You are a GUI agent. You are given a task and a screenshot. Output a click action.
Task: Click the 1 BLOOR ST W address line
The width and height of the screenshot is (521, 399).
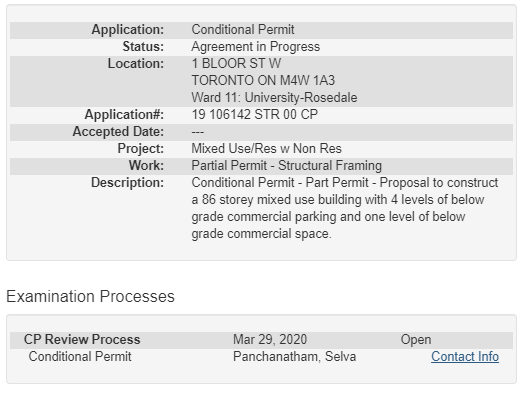click(x=236, y=63)
